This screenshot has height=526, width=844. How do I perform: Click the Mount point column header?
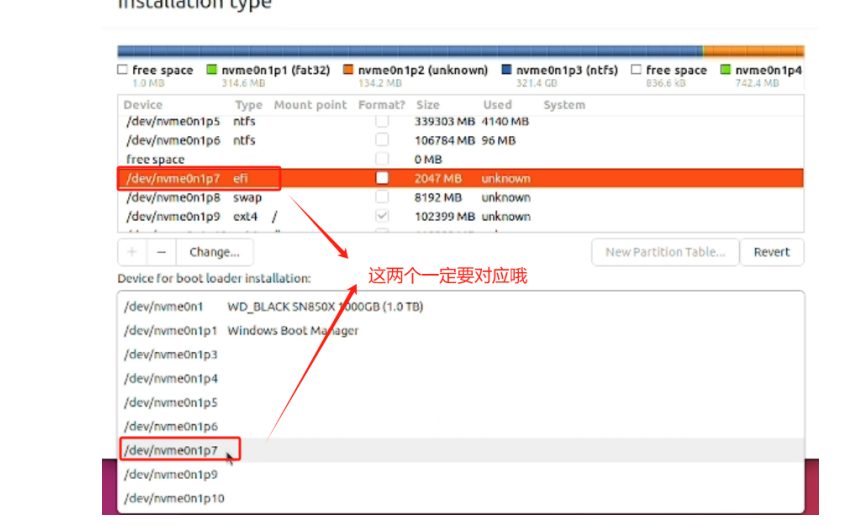tap(310, 105)
